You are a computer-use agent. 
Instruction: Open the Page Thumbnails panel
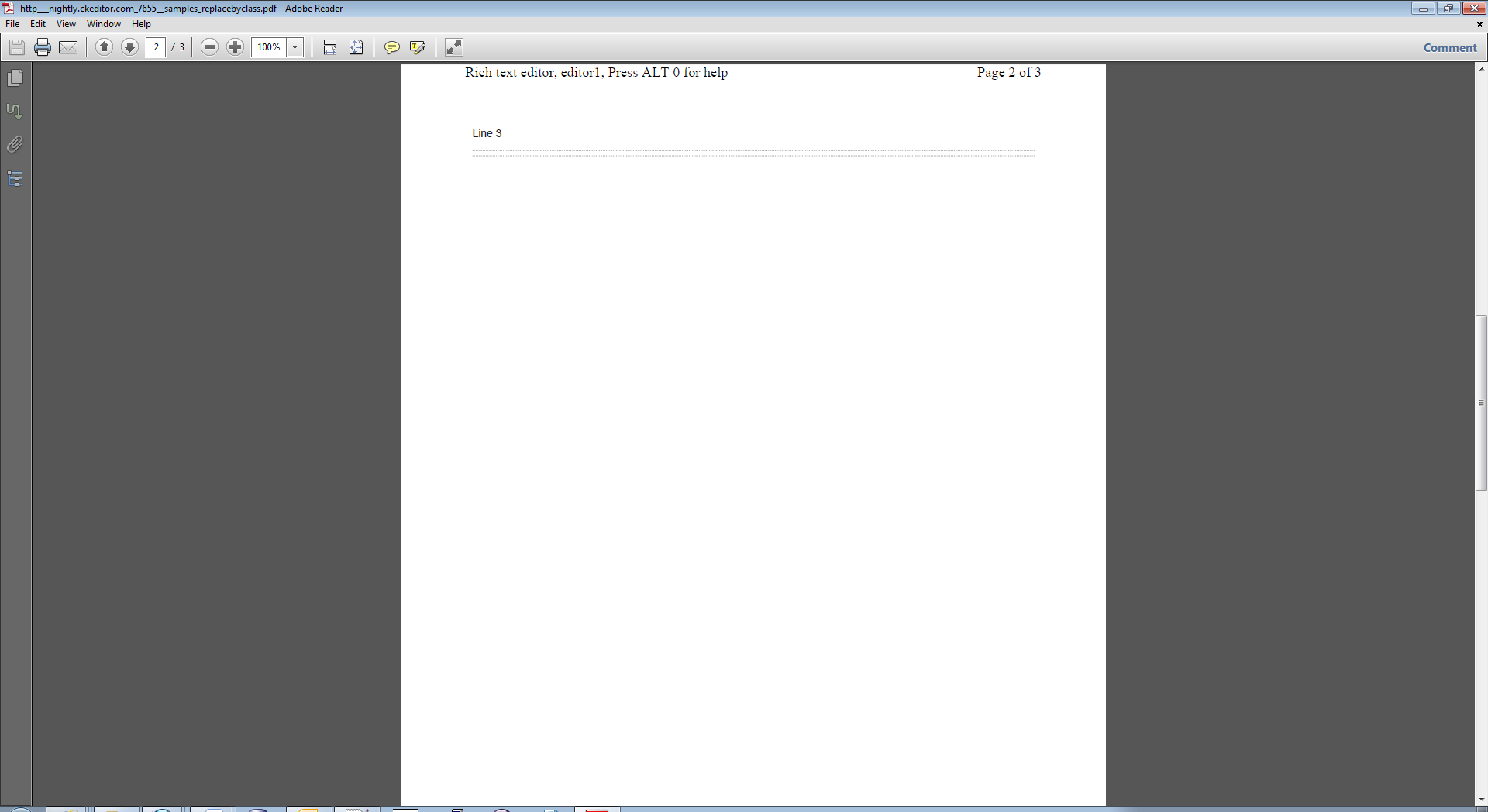pyautogui.click(x=15, y=78)
